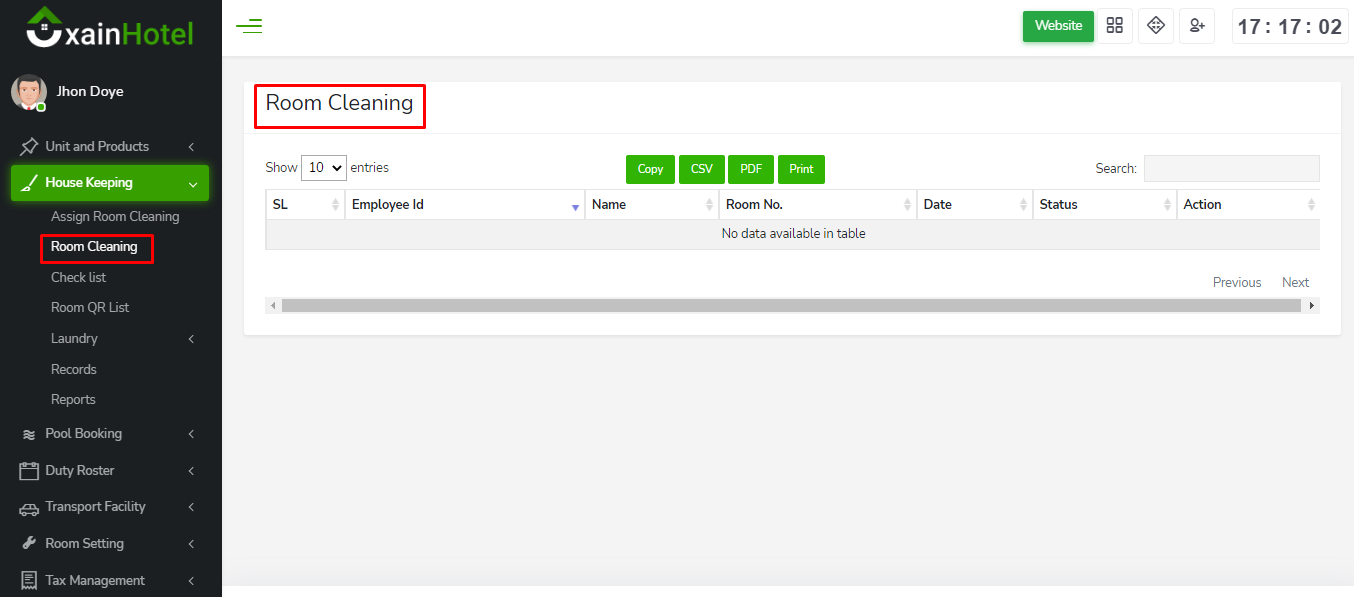Open the Room QR List page
Image resolution: width=1354 pixels, height=597 pixels.
coord(90,308)
